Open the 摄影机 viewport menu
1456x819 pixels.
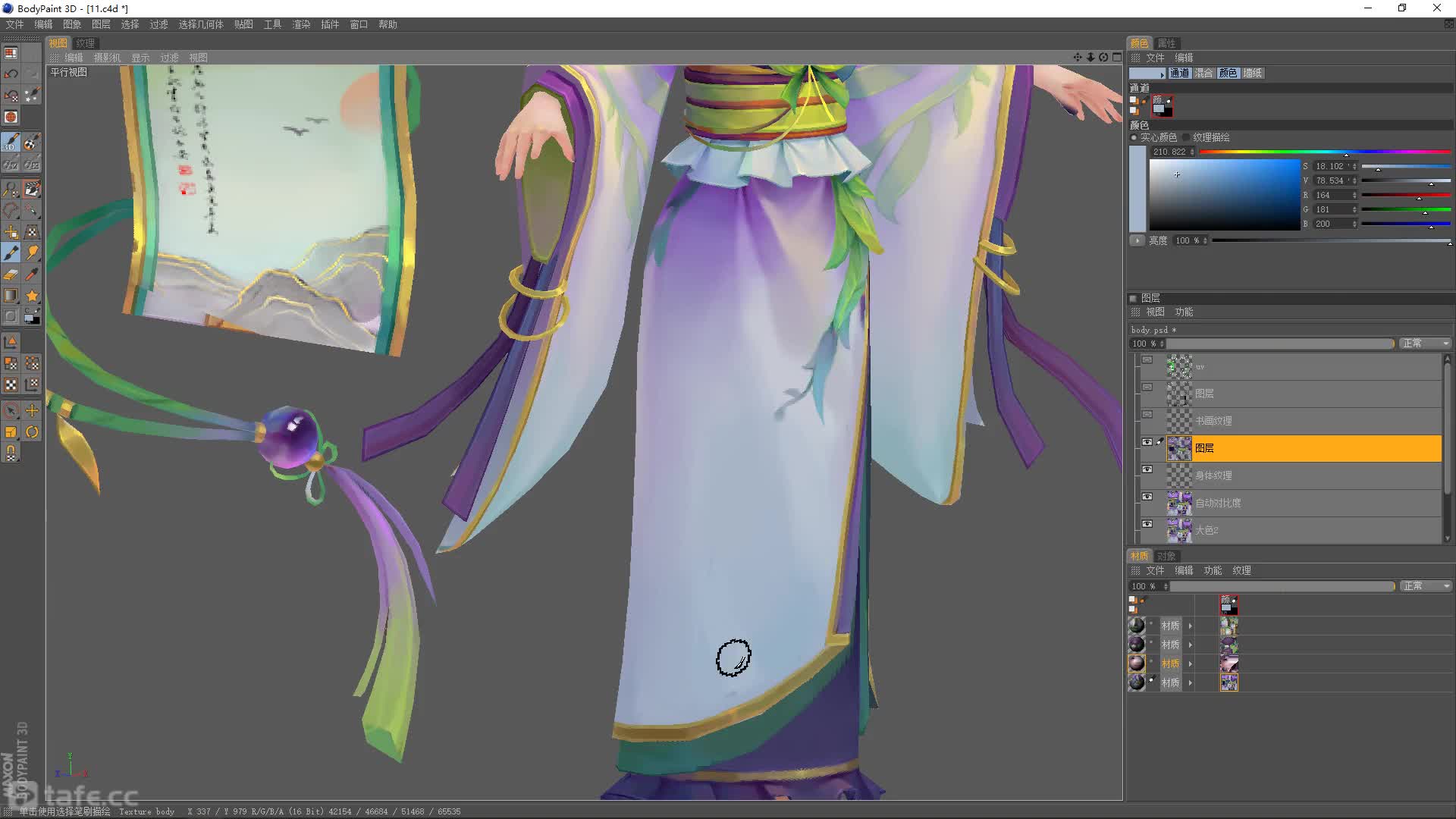tap(107, 58)
